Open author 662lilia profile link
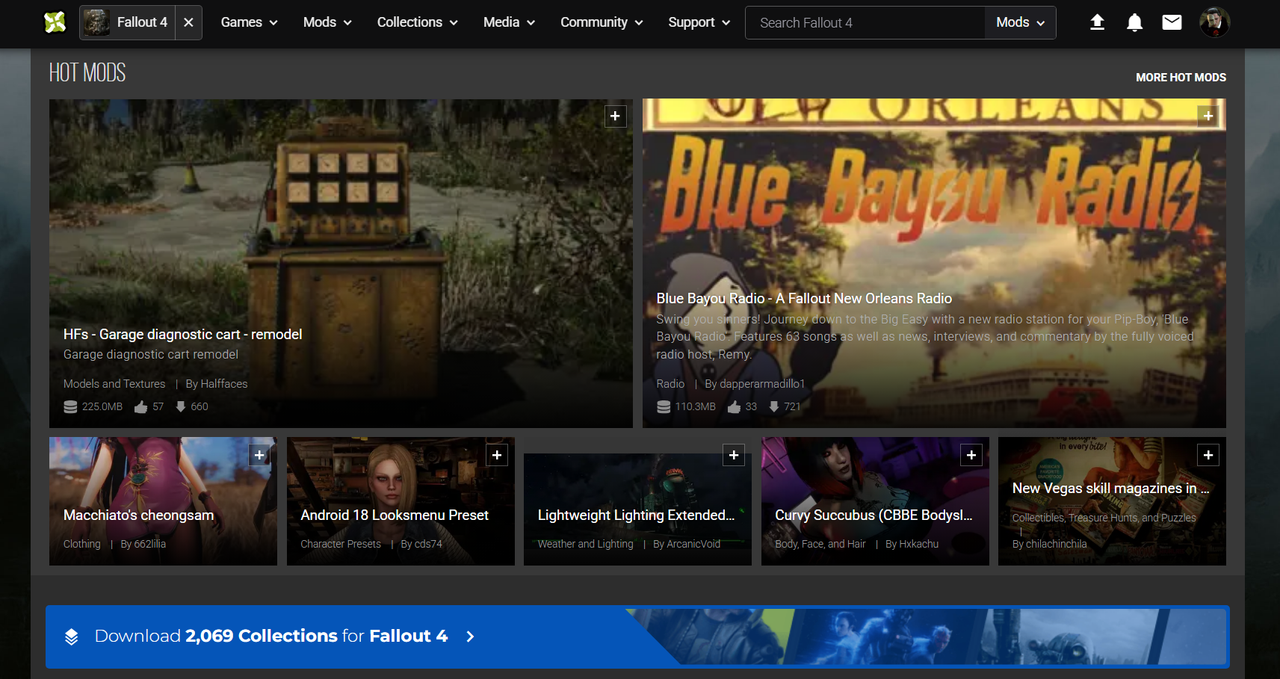The height and width of the screenshot is (679, 1280). 149,544
